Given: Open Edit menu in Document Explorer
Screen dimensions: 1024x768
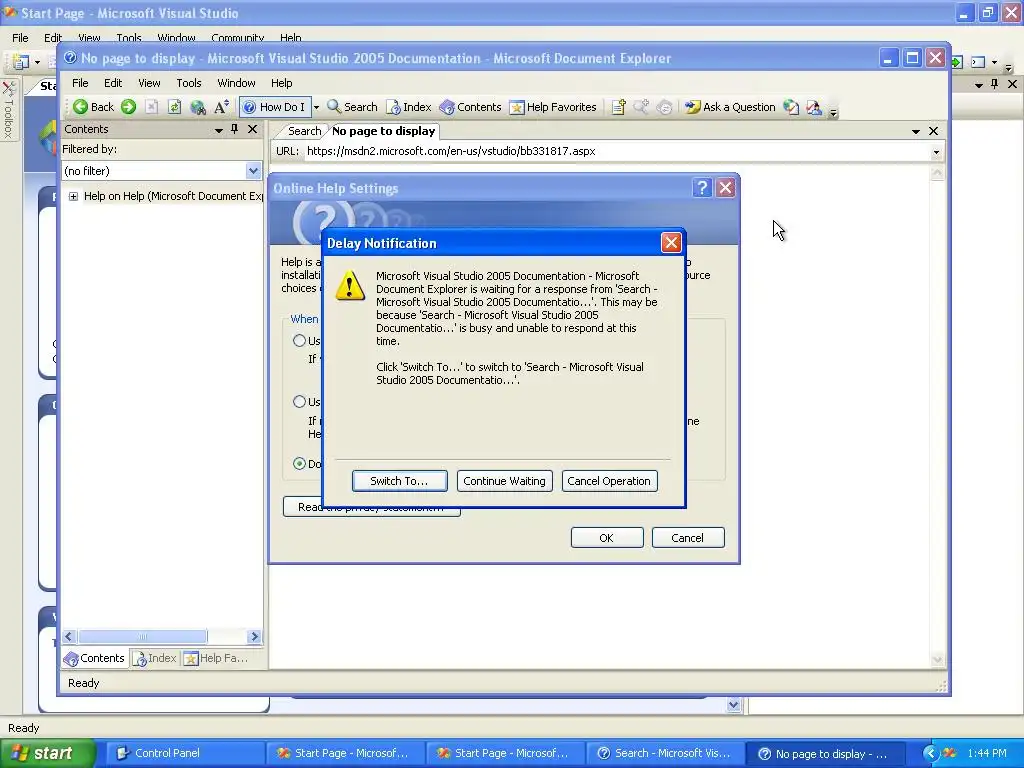Looking at the screenshot, I should pyautogui.click(x=113, y=83).
